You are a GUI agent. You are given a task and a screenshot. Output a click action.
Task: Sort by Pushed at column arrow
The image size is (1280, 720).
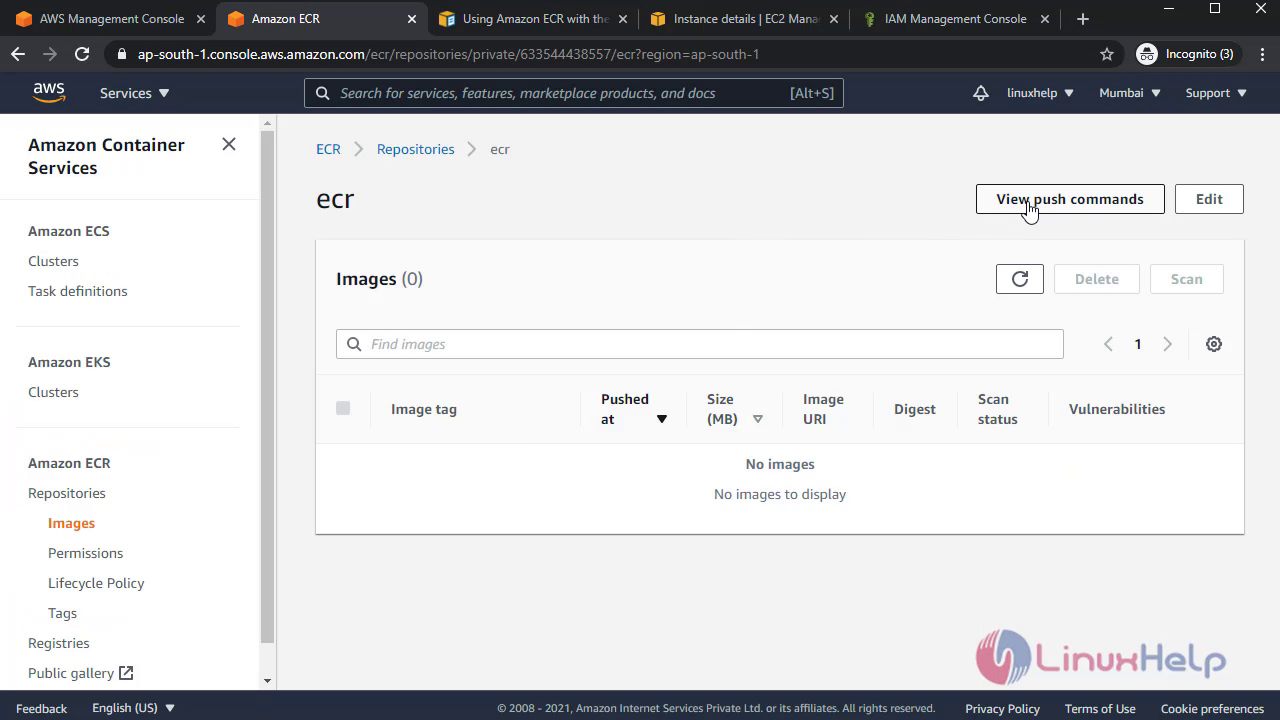[x=661, y=419]
